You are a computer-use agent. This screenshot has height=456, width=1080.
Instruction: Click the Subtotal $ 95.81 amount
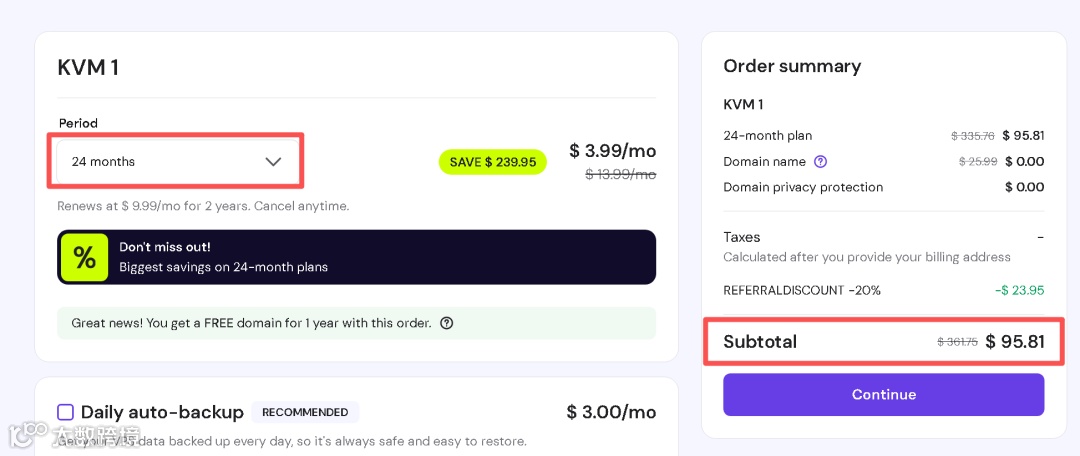click(1014, 341)
